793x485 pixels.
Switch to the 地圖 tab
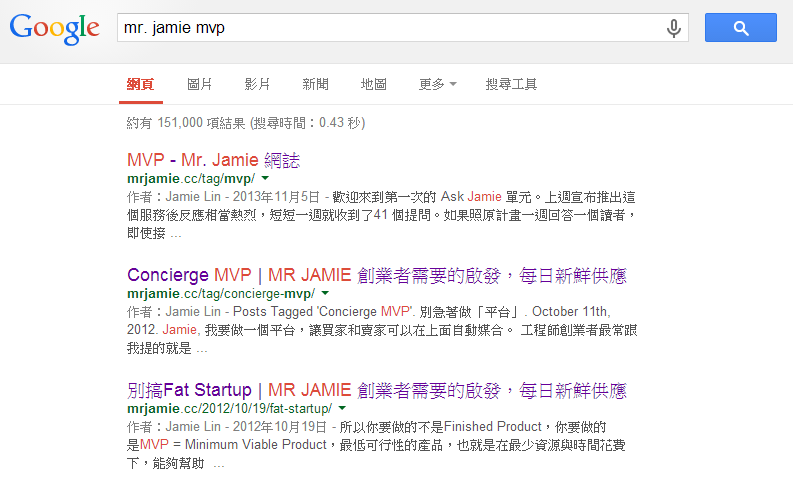[x=374, y=84]
